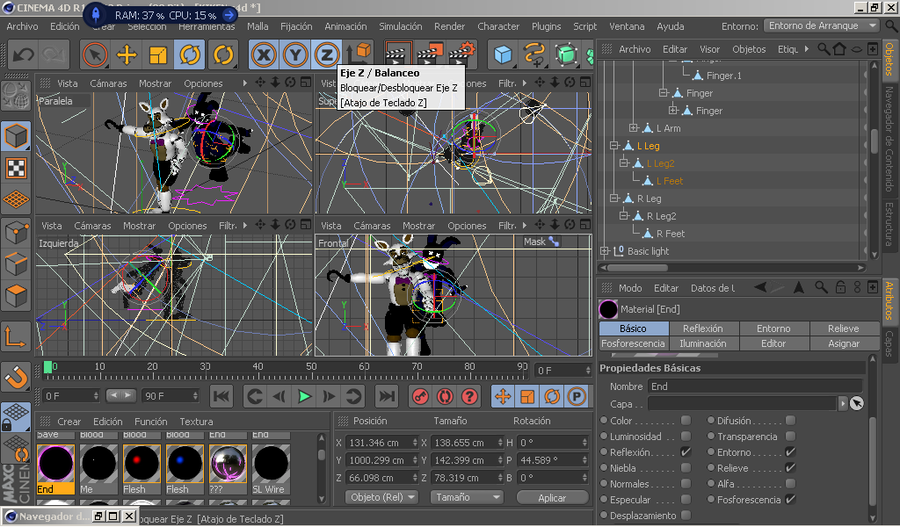Open the Plugins menu
The width and height of the screenshot is (900, 527).
coord(546,26)
